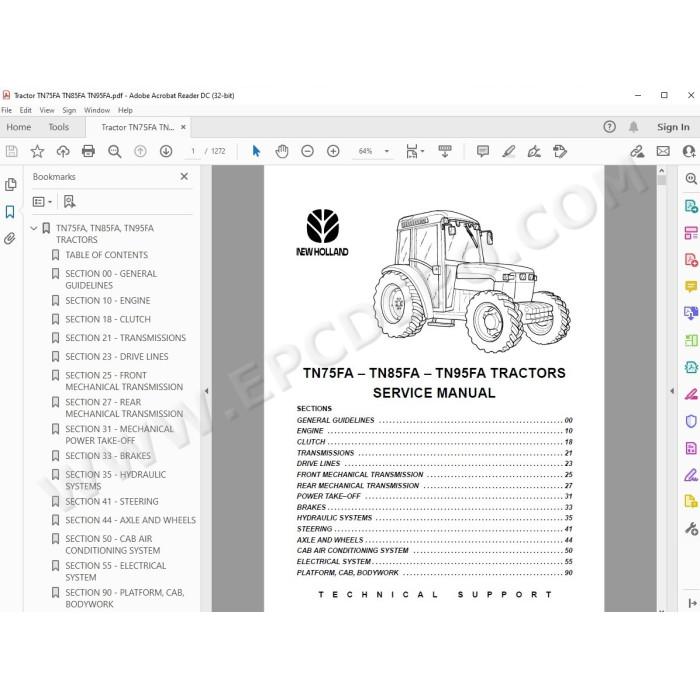This screenshot has height=700, width=700.
Task: Open the Window menu
Action: 97,110
